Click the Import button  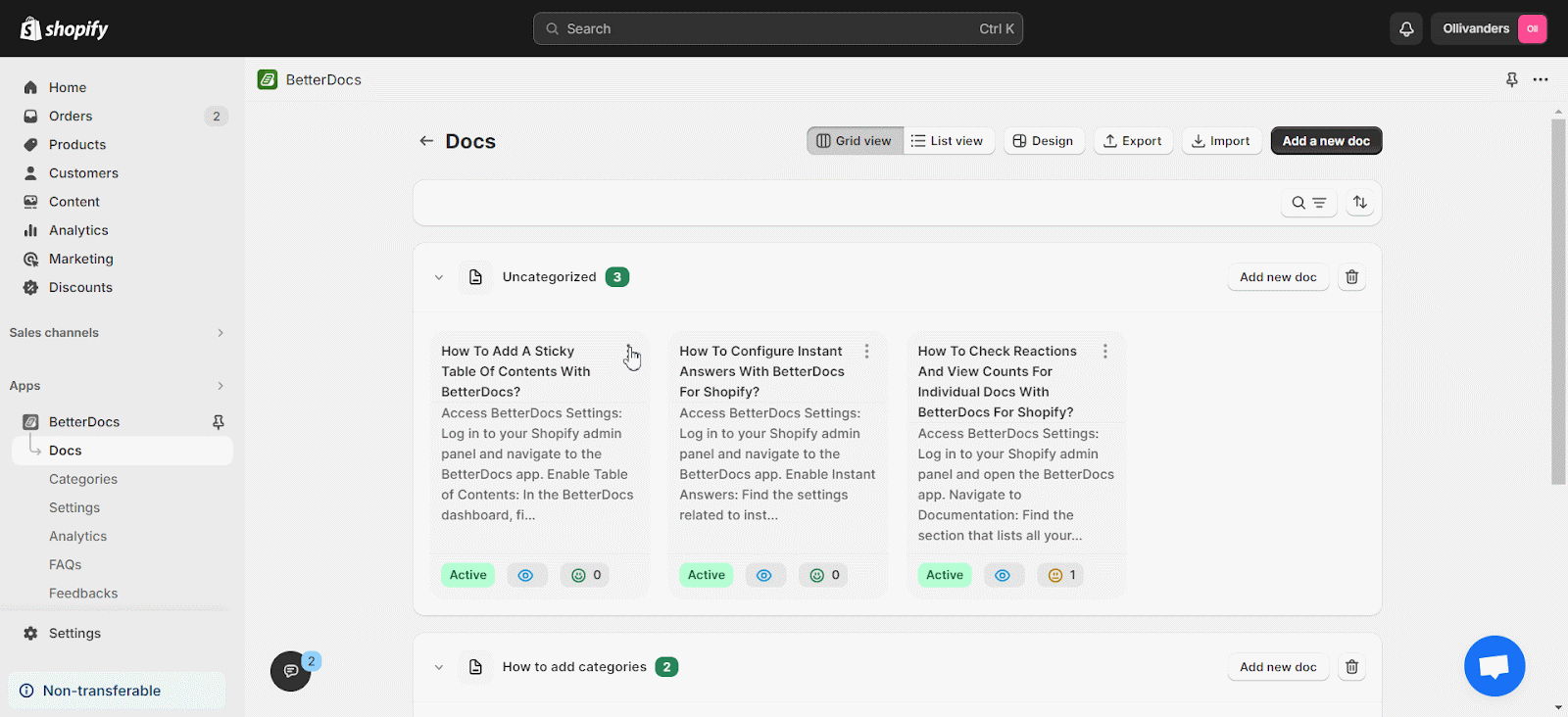[x=1221, y=141]
